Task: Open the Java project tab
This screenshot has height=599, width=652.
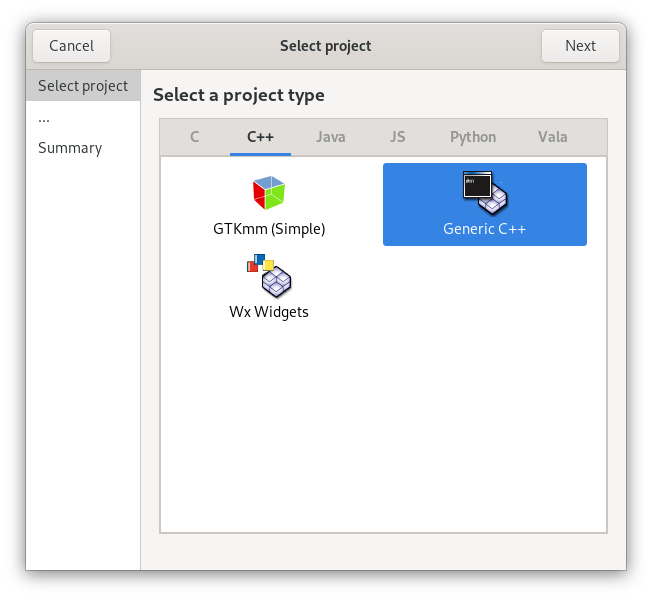Action: [331, 137]
